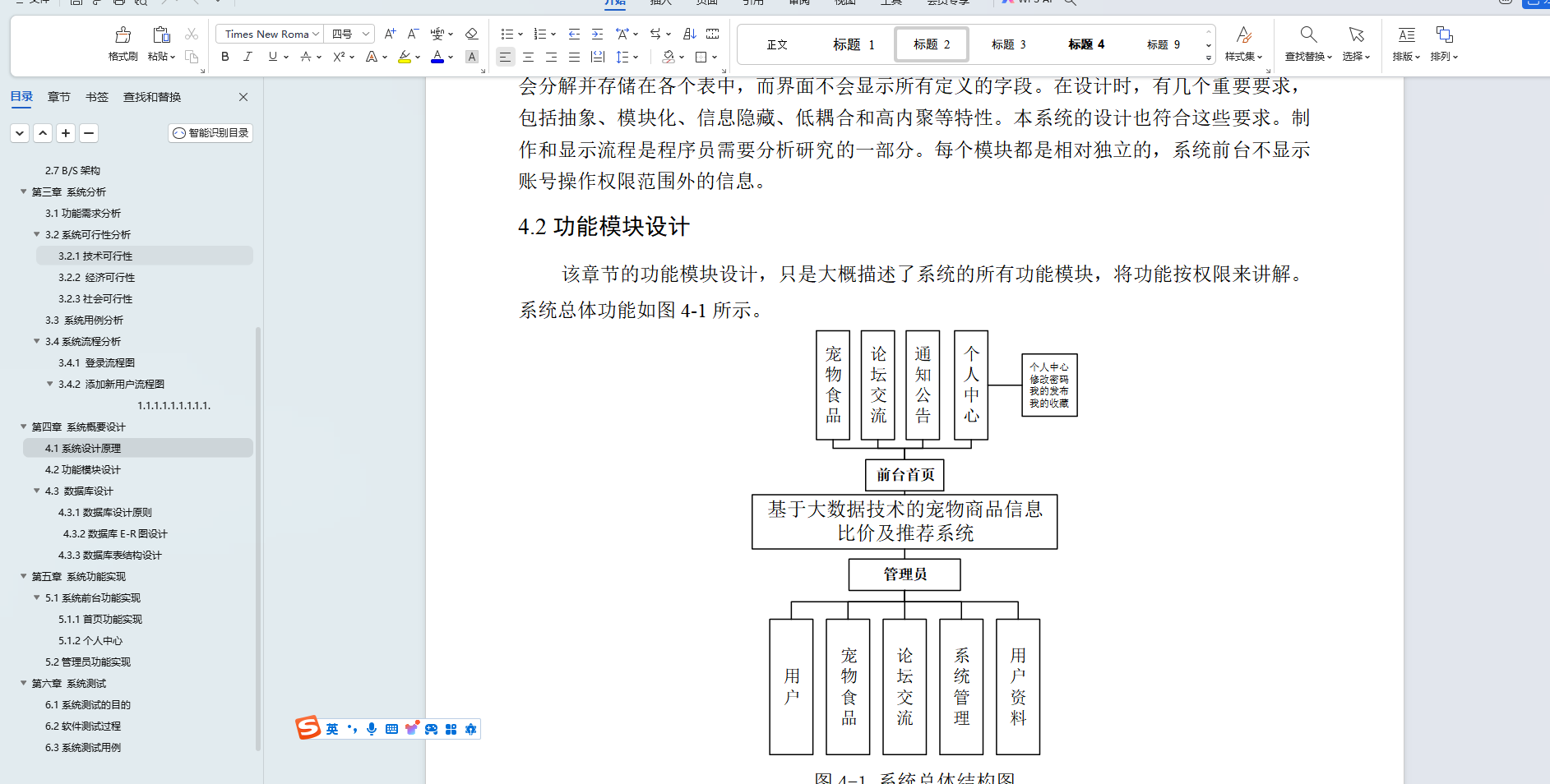Enable center text alignment
This screenshot has width=1550, height=784.
point(528,57)
